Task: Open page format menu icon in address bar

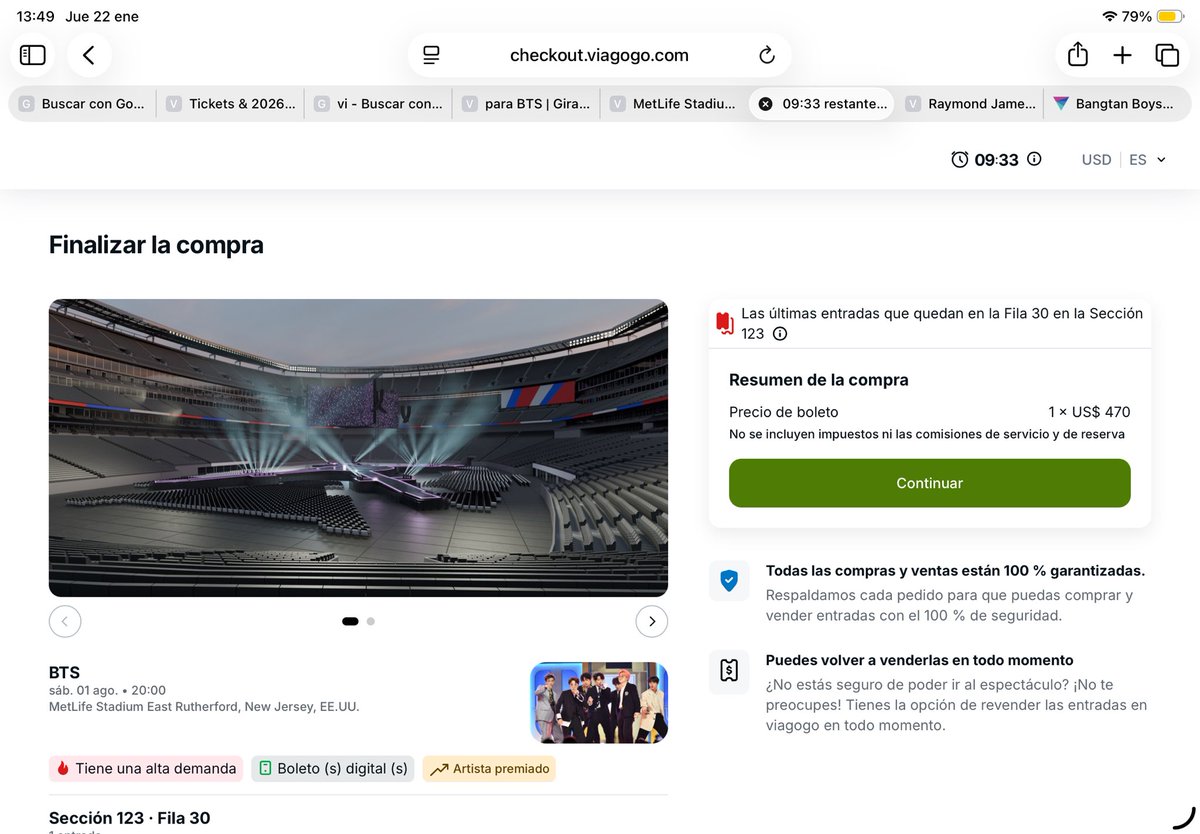Action: coord(431,55)
